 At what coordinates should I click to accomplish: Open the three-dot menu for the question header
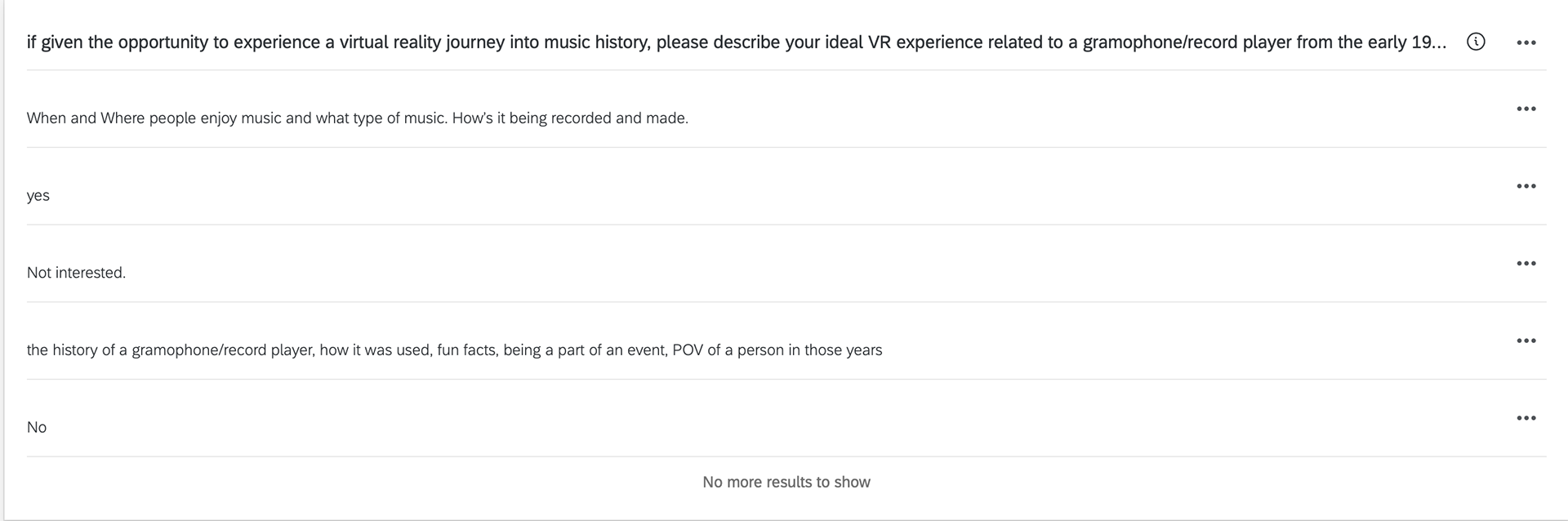click(1526, 42)
